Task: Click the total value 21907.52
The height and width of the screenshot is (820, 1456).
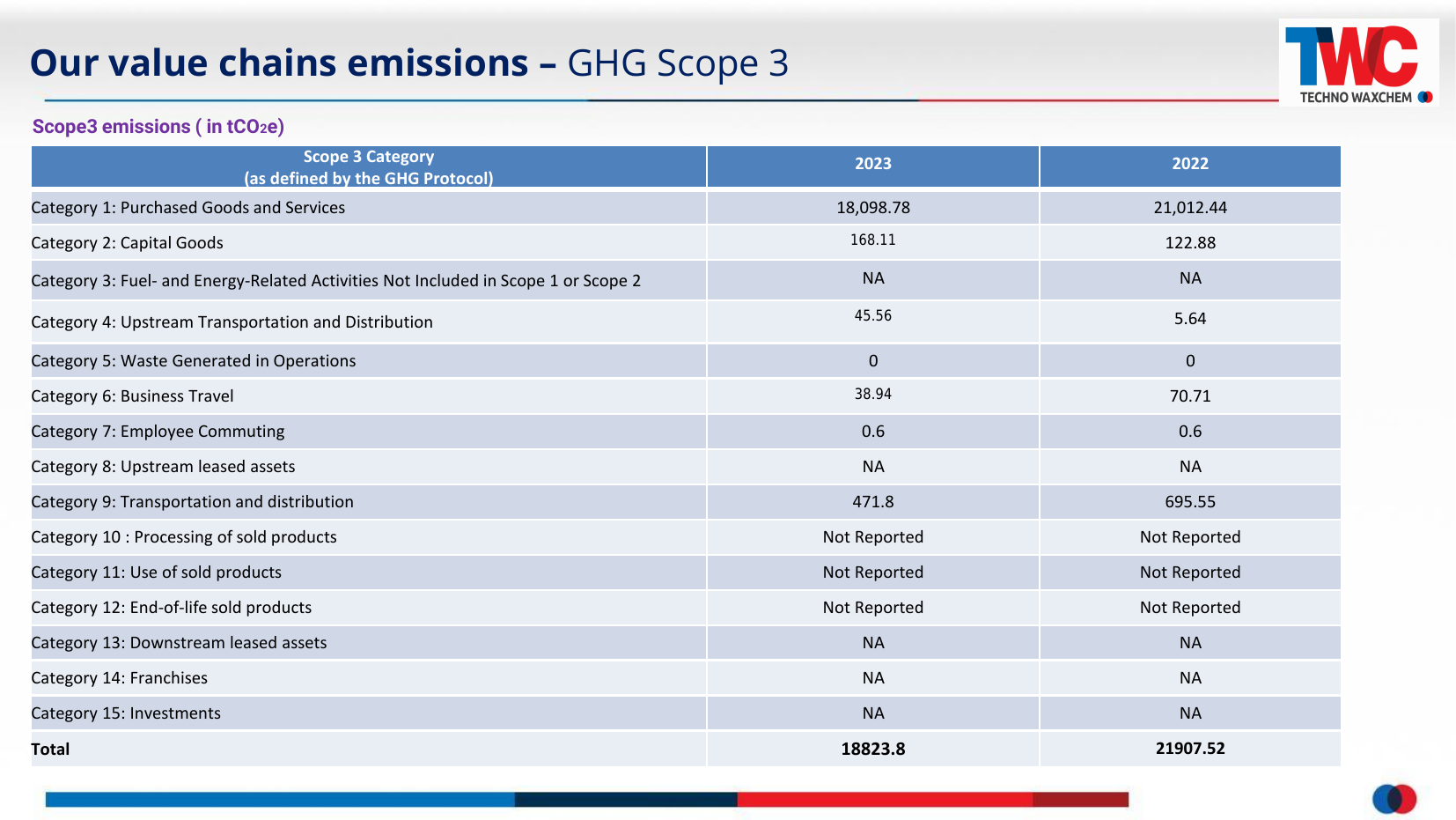Action: [1190, 749]
